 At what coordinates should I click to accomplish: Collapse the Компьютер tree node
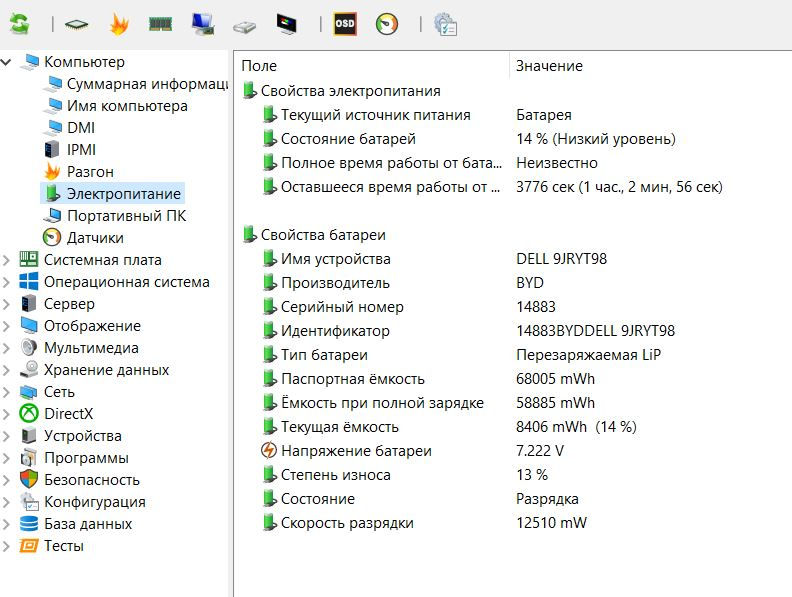[8, 62]
